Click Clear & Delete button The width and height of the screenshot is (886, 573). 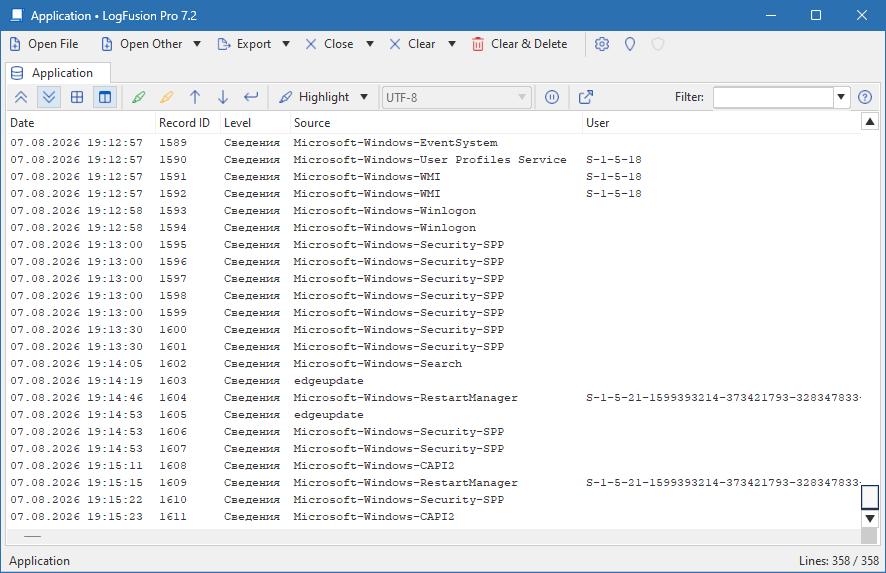click(x=519, y=44)
